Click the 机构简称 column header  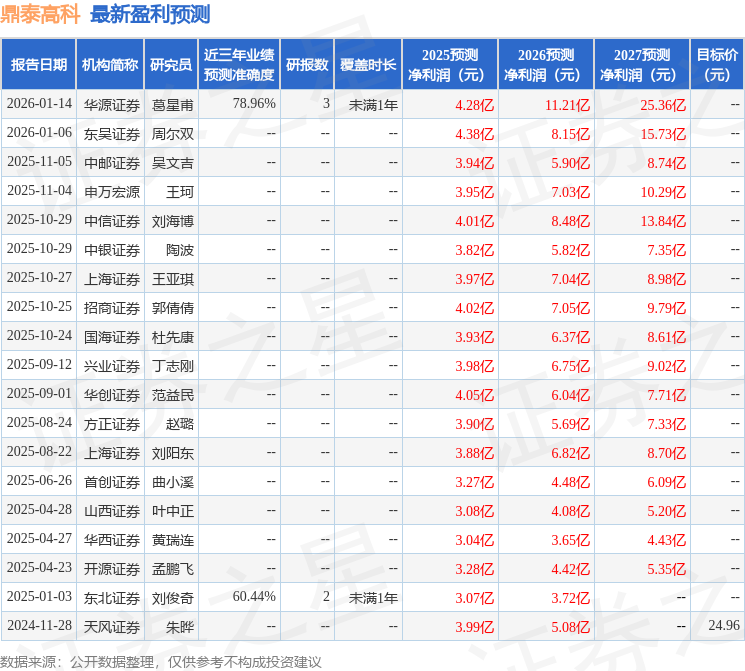(110, 65)
